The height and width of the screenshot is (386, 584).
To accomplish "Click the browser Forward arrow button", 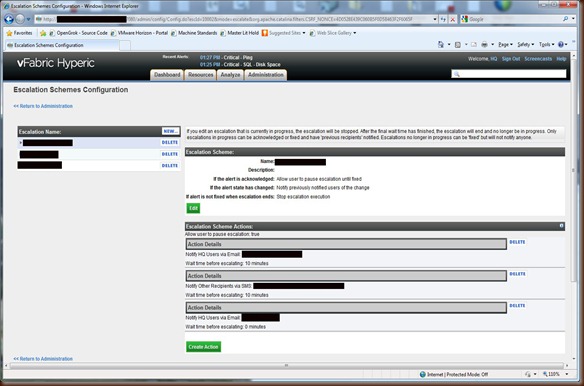I will 20,19.
